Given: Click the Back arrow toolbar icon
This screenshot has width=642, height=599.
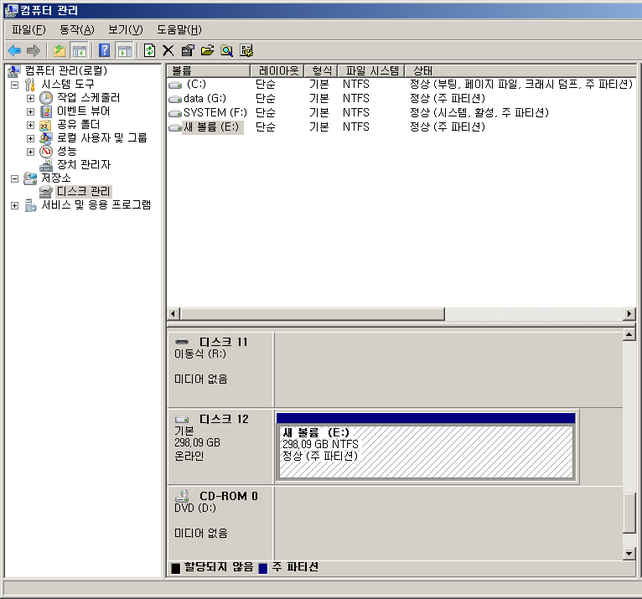Looking at the screenshot, I should [14, 50].
